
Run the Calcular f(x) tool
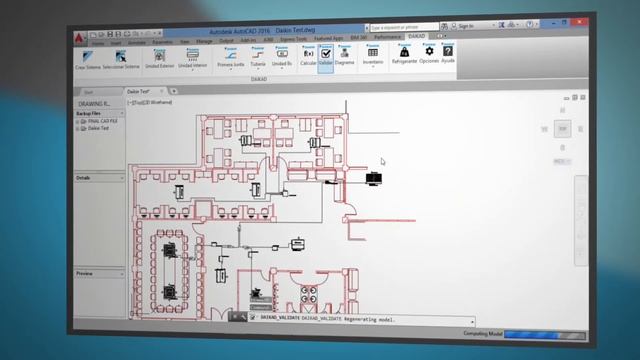coord(308,56)
